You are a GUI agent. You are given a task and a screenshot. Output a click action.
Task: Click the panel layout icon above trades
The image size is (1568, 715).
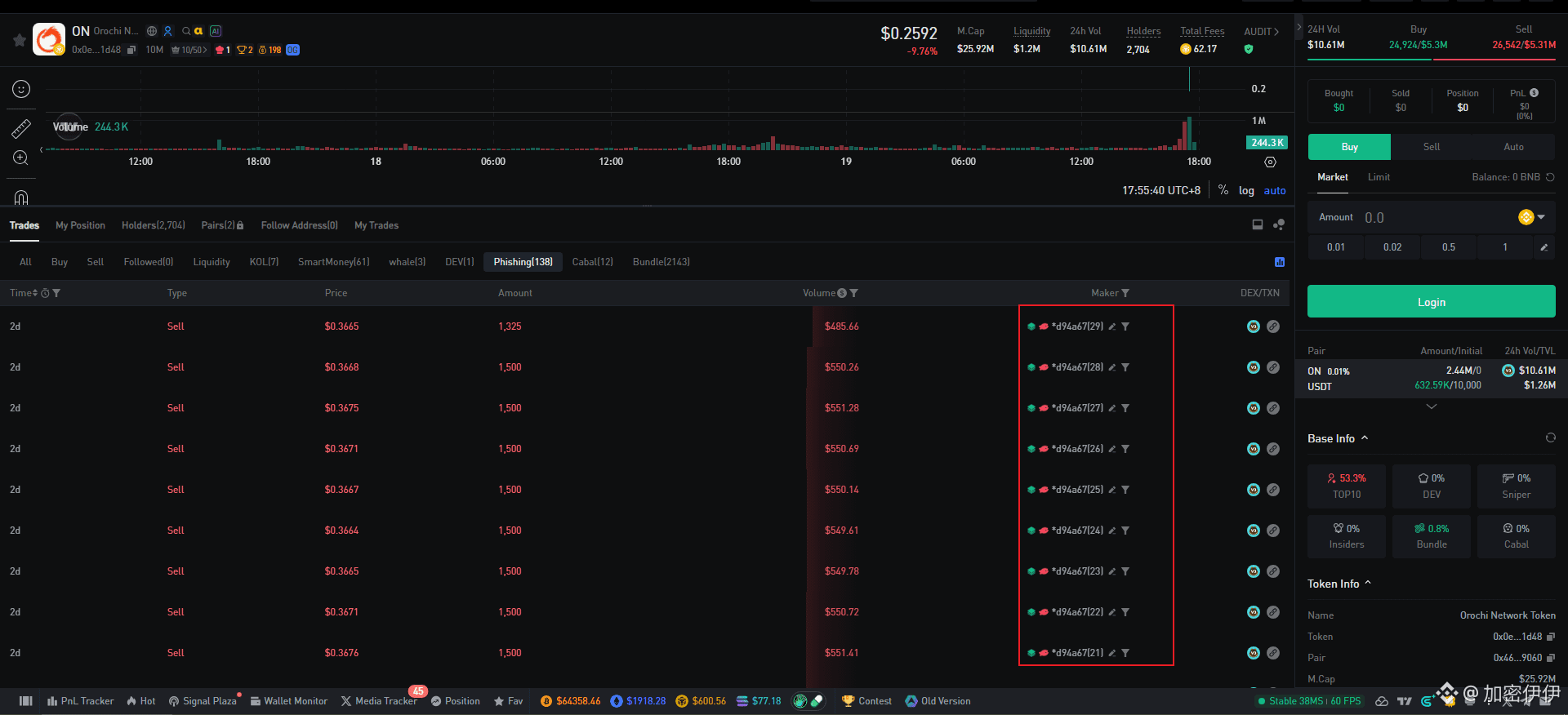tap(1258, 224)
